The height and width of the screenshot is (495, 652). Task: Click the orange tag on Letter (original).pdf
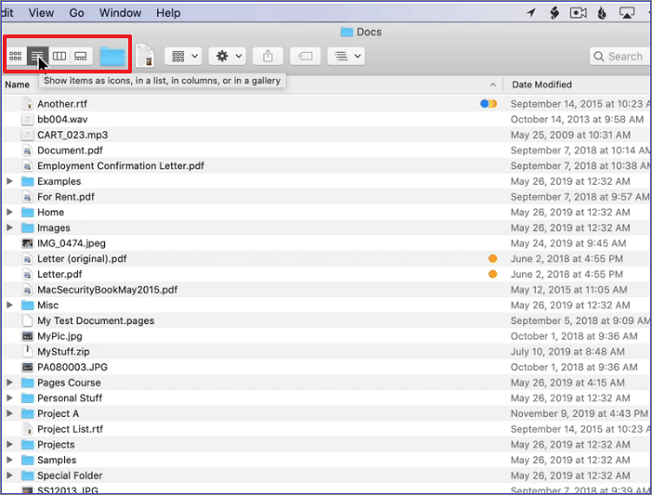(493, 259)
